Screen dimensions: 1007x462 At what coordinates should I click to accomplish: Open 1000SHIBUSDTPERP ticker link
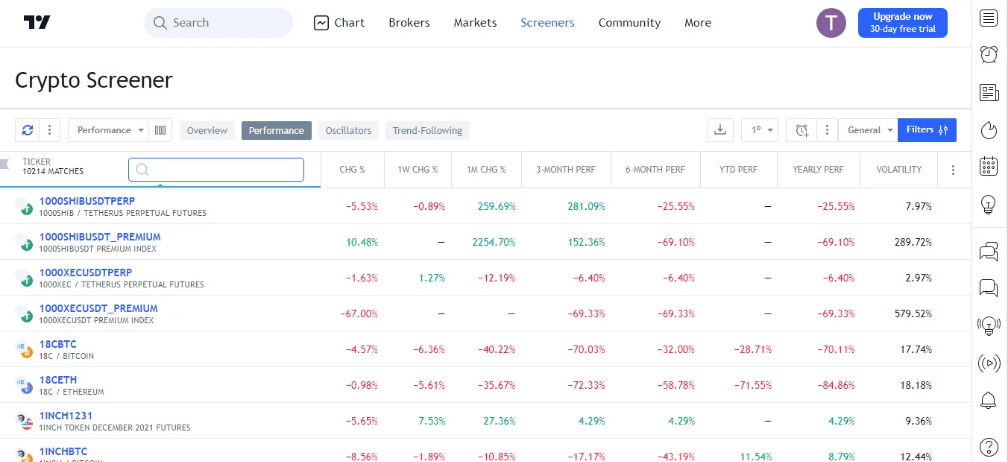(x=87, y=201)
